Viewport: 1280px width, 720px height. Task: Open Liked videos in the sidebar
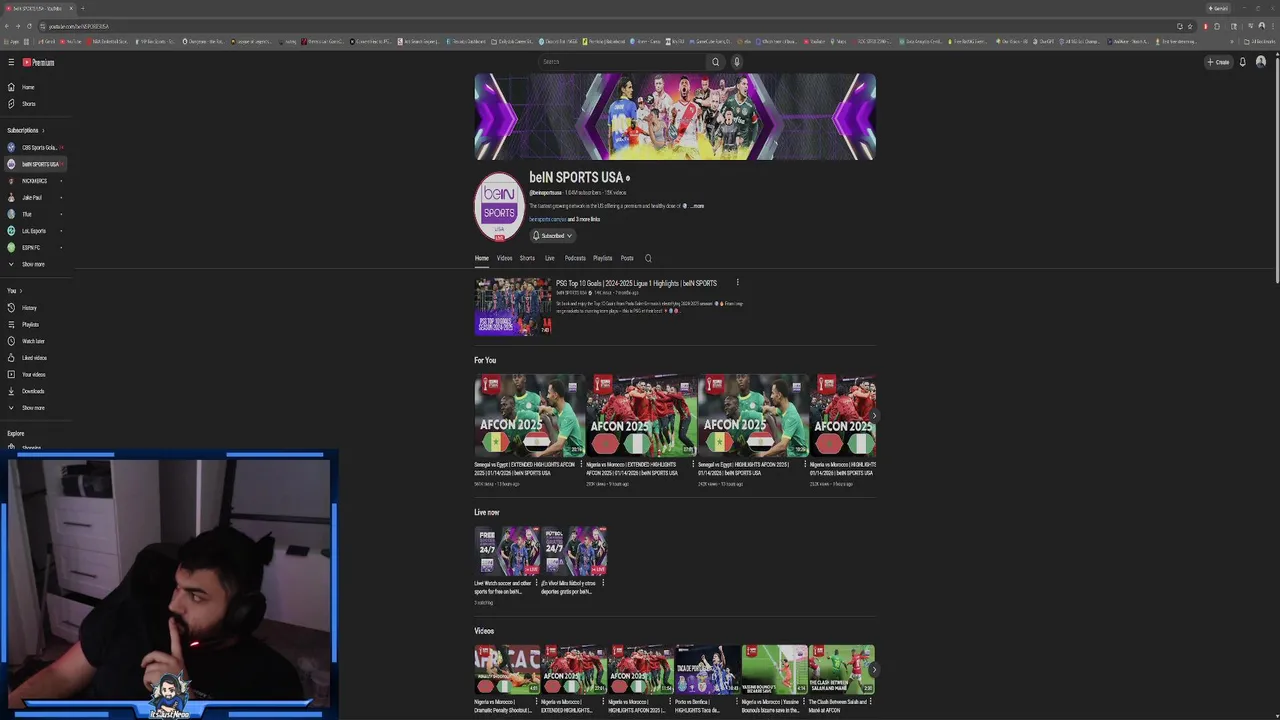[33, 358]
